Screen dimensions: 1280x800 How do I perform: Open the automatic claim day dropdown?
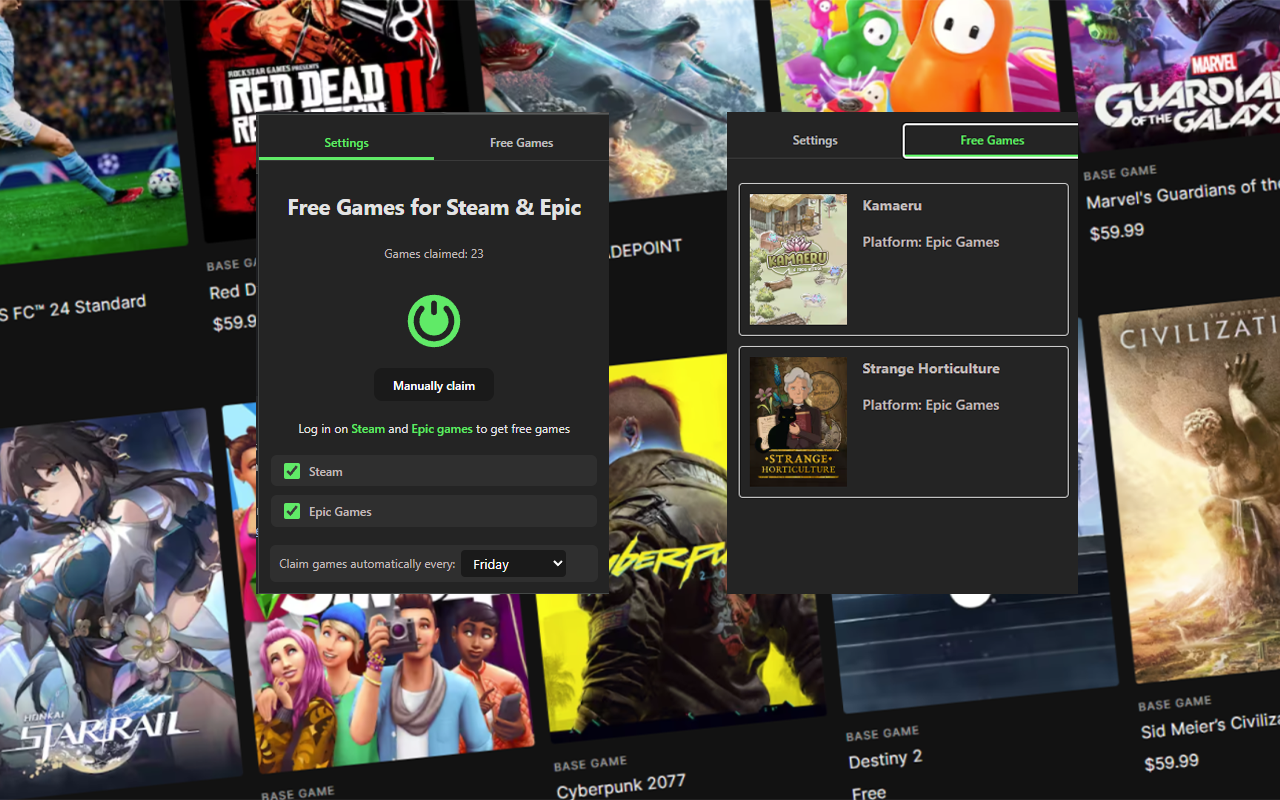[x=513, y=563]
